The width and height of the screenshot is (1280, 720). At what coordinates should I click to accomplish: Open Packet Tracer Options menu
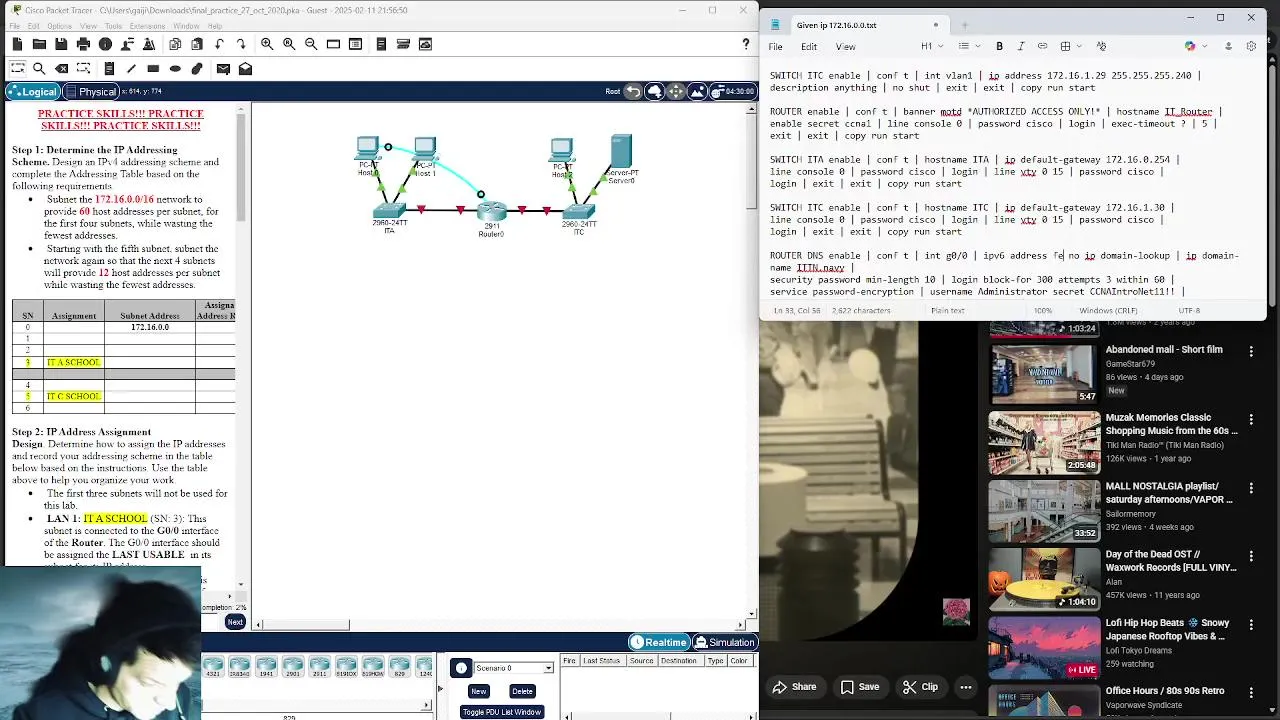pyautogui.click(x=59, y=26)
